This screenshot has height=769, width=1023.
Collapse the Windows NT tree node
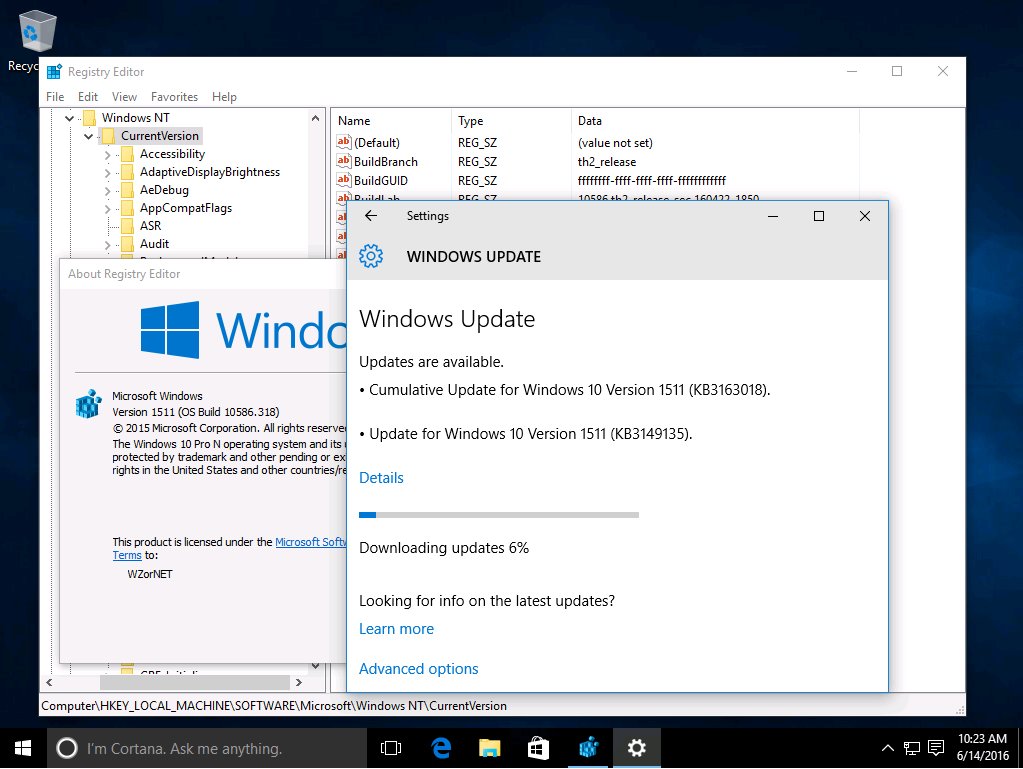coord(69,118)
